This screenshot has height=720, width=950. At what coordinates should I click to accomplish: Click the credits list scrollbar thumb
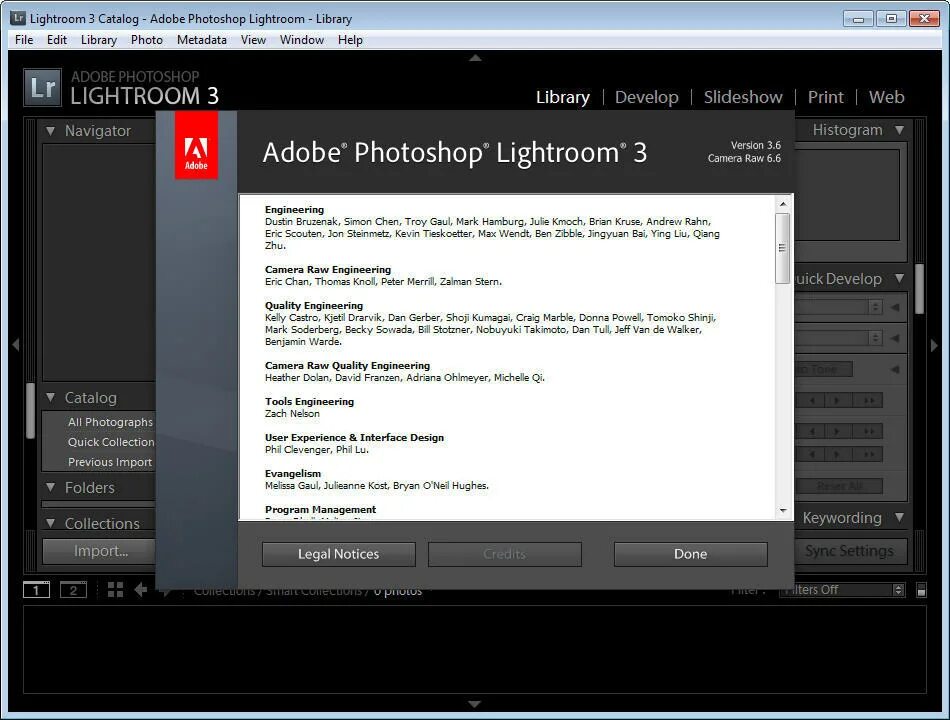pos(783,248)
